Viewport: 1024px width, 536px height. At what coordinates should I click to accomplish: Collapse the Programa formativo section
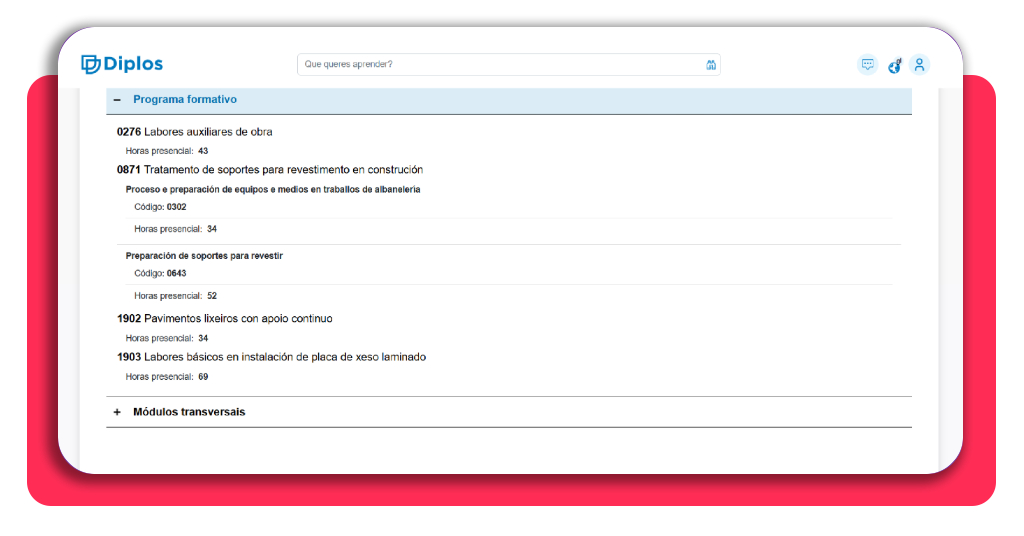coord(118,100)
